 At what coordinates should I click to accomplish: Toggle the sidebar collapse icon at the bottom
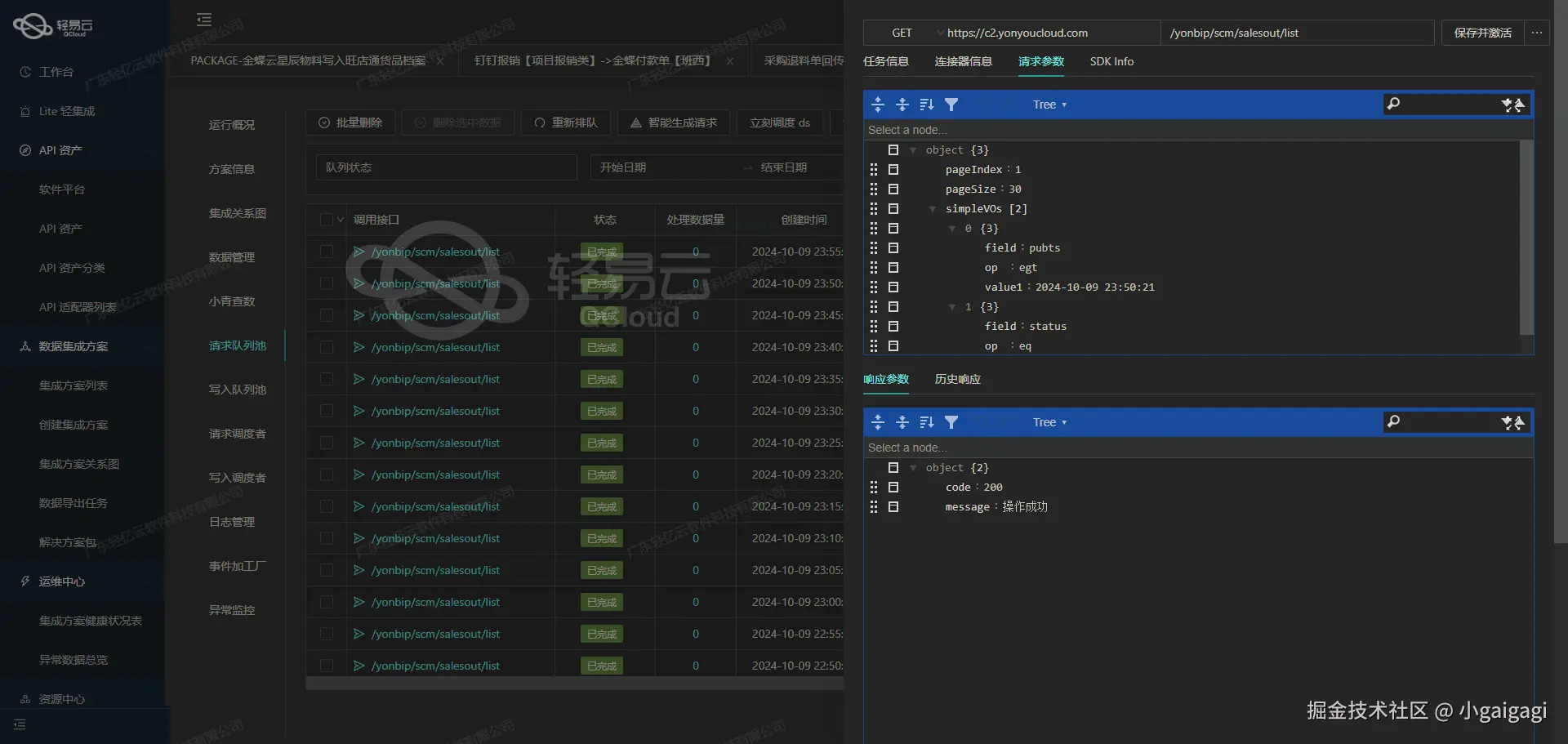pos(20,724)
